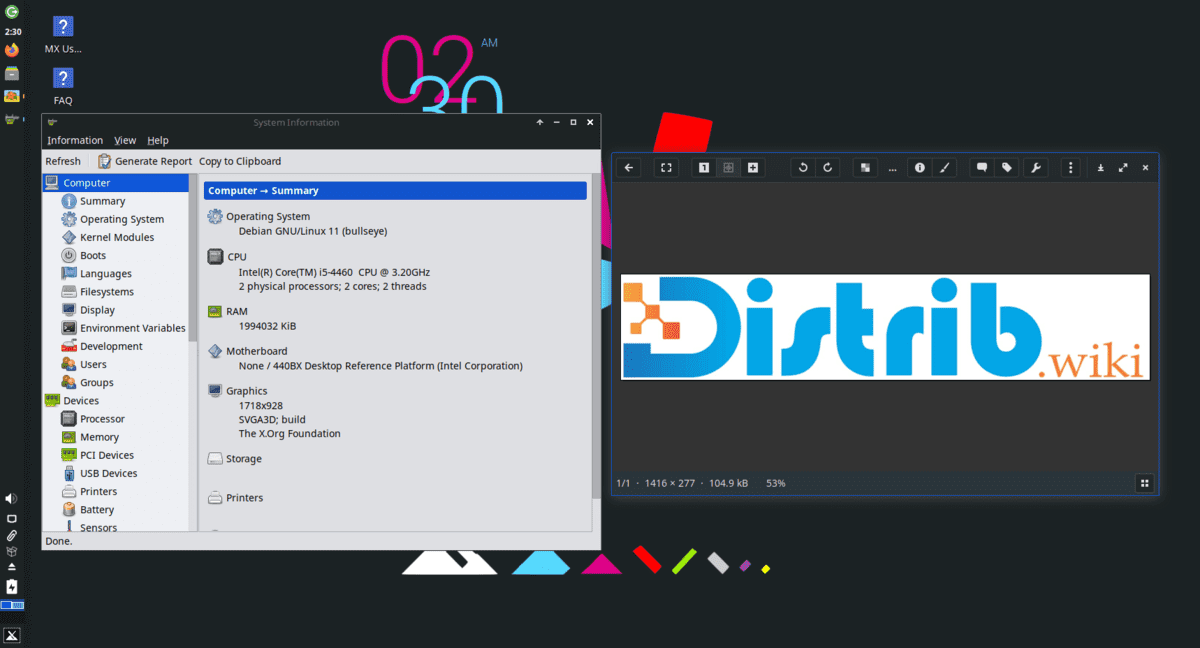Image resolution: width=1200 pixels, height=648 pixels.
Task: Toggle checkerboard transparency background
Action: (865, 168)
